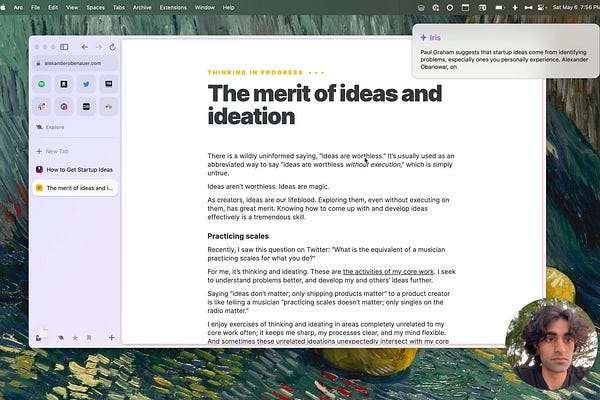Open the black square favorite beside the purple circle
This screenshot has width=600, height=400.
[x=86, y=106]
